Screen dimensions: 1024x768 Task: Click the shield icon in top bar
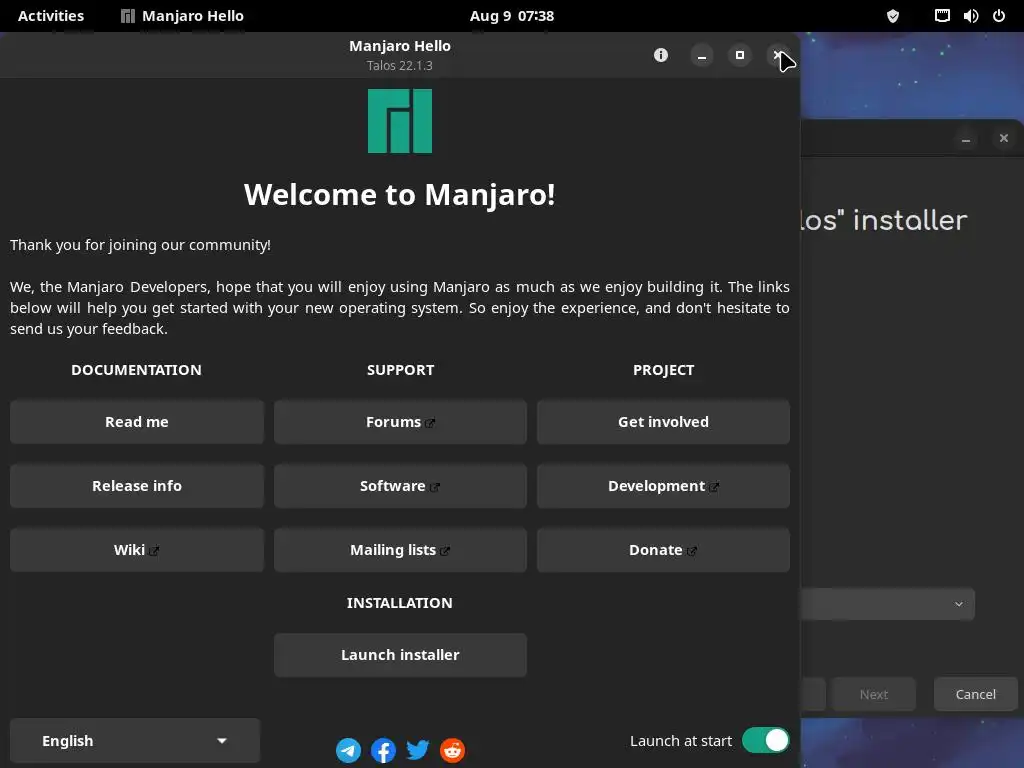893,16
